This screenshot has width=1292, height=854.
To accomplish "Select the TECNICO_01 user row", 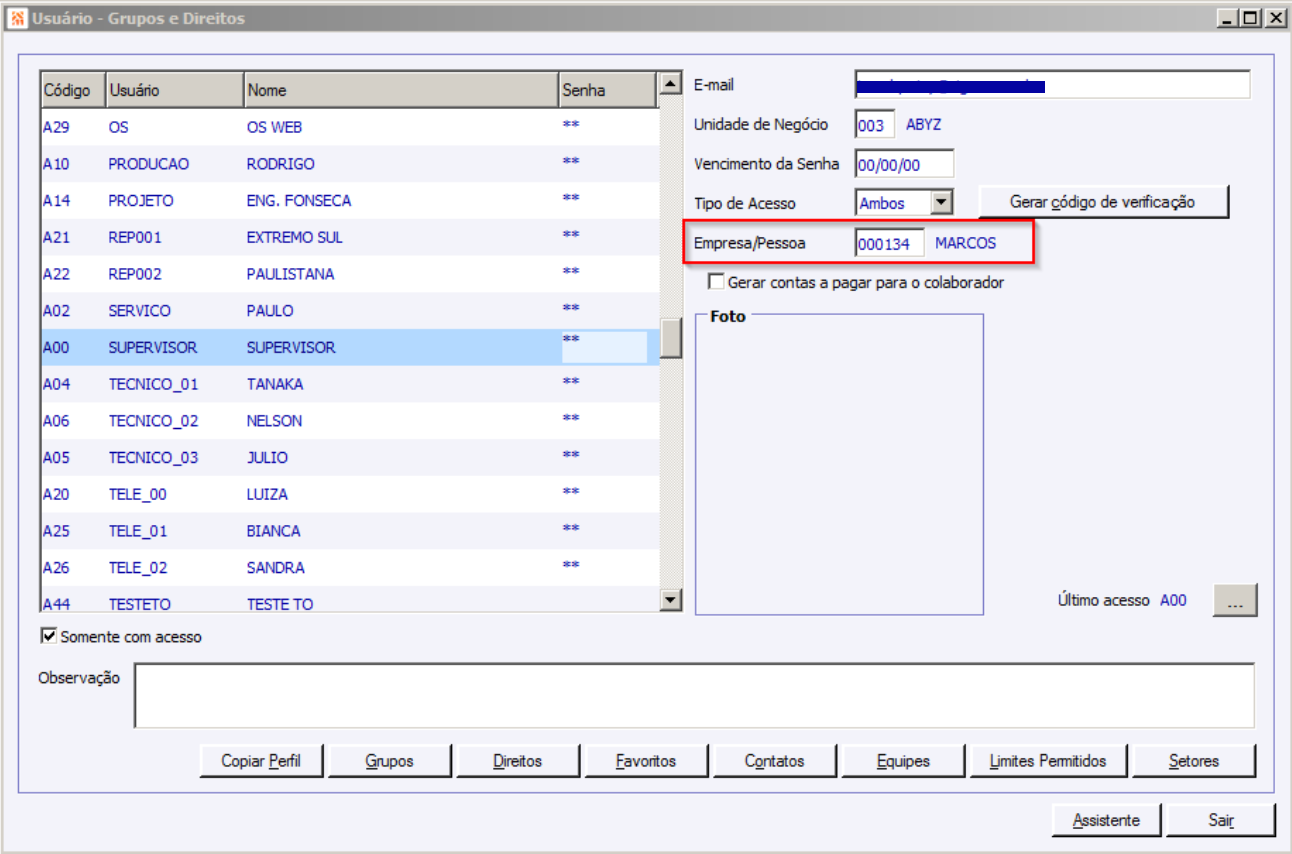I will point(350,384).
